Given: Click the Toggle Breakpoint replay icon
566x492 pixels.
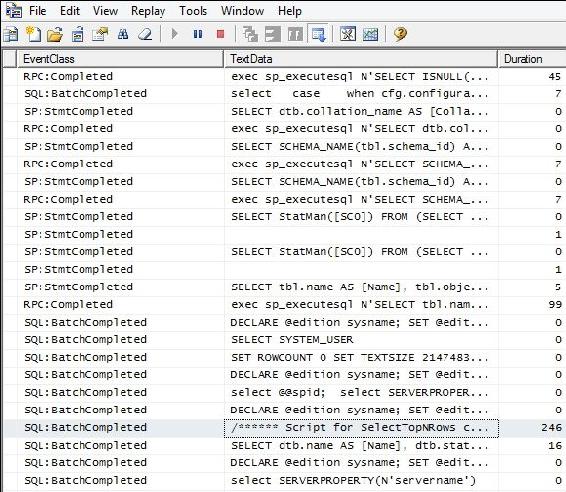Looking at the screenshot, I should click(295, 35).
